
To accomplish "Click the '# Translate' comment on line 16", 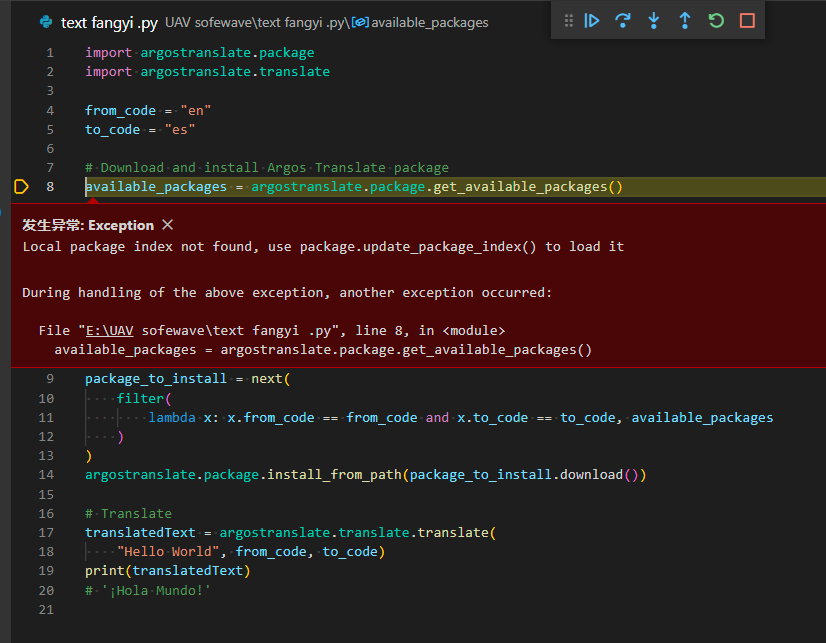I will pos(129,513).
